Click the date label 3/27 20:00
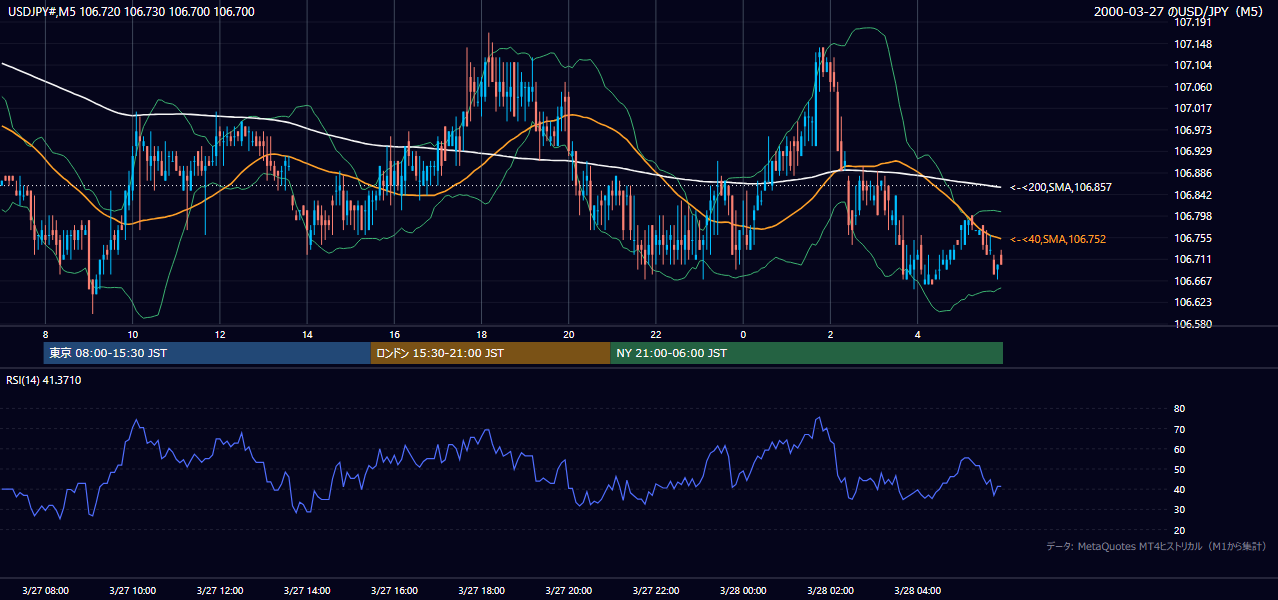This screenshot has width=1278, height=600. (569, 590)
